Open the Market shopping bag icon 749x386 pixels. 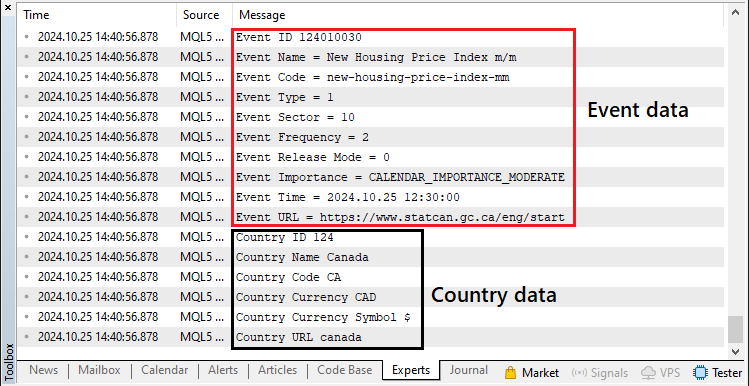pos(510,372)
